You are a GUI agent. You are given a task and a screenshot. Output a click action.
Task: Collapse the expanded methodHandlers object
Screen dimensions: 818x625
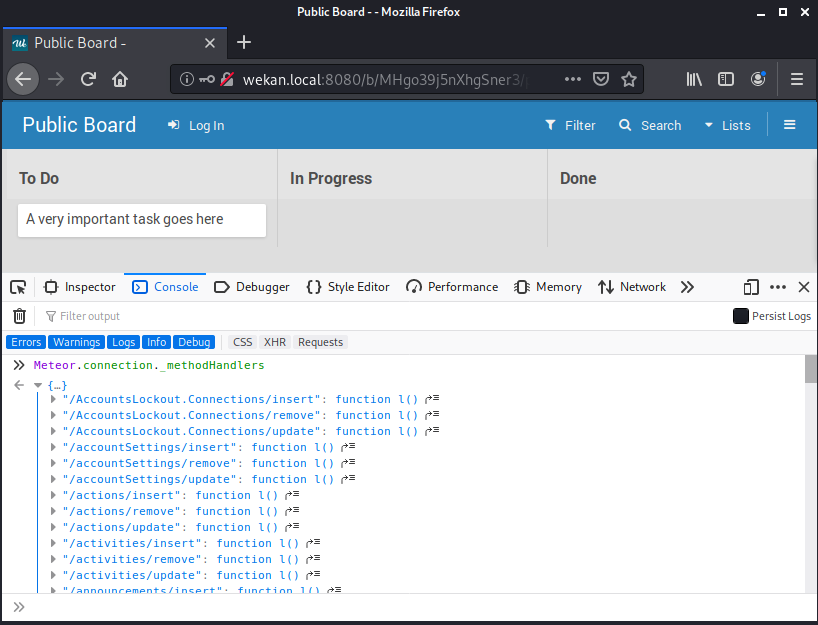tap(37, 385)
